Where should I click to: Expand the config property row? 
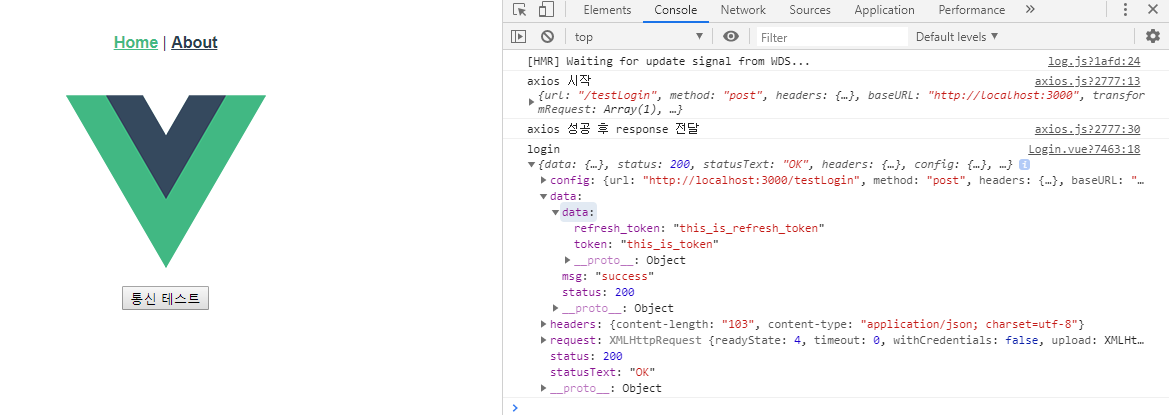[x=543, y=180]
